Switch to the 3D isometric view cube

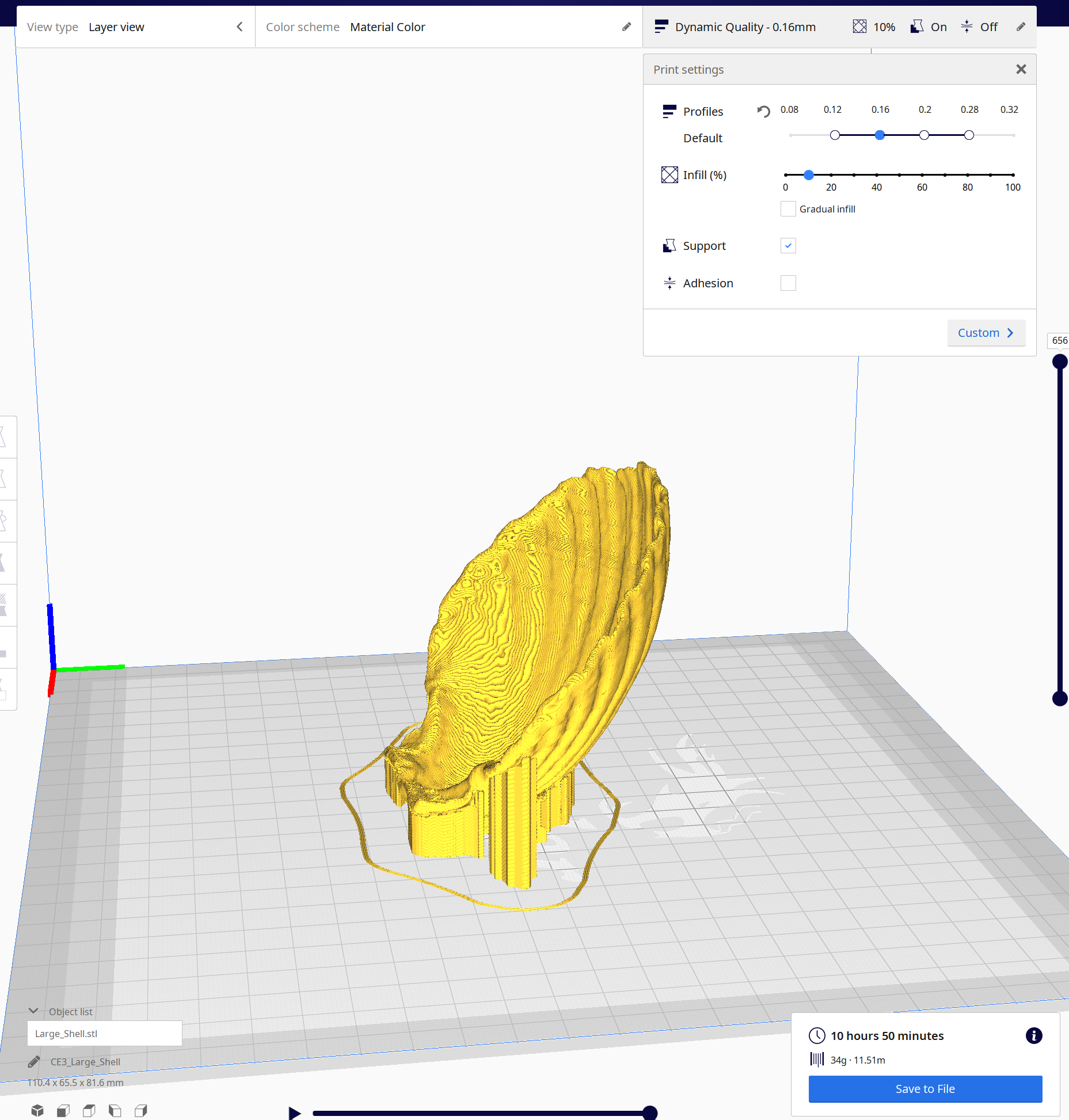pyautogui.click(x=37, y=1110)
